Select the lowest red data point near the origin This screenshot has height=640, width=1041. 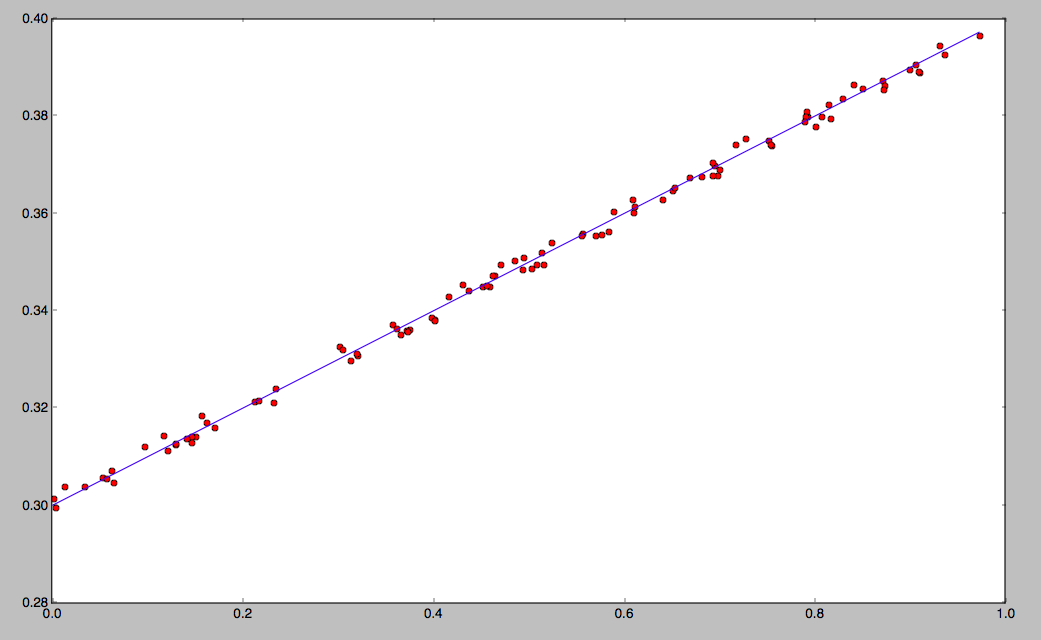(56, 508)
